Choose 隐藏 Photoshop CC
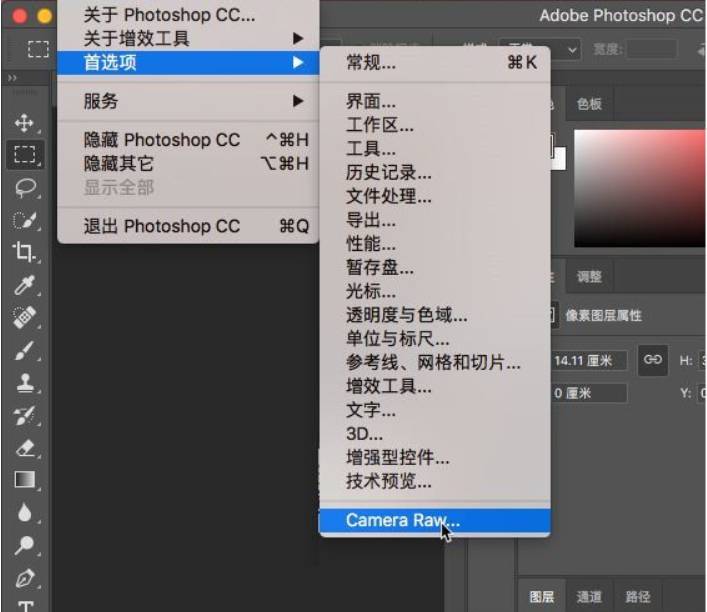Viewport: 707px width, 612px height. [188, 140]
